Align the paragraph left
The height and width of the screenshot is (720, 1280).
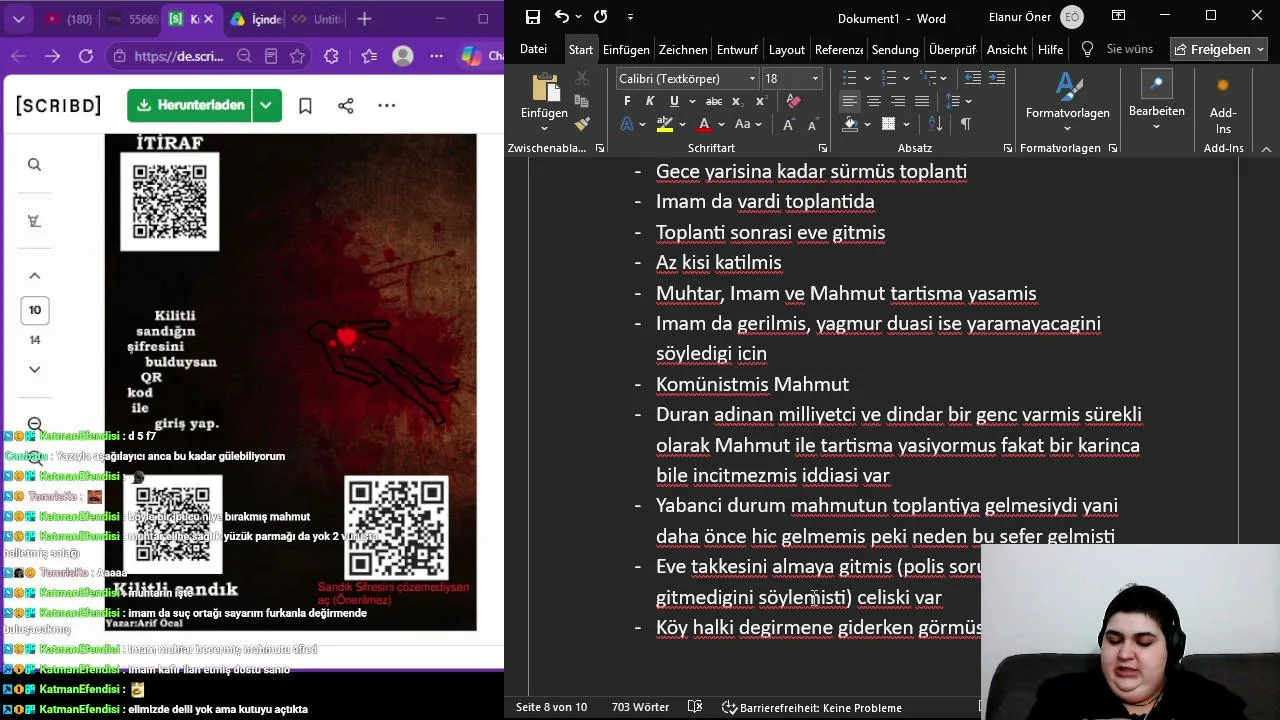pos(849,101)
